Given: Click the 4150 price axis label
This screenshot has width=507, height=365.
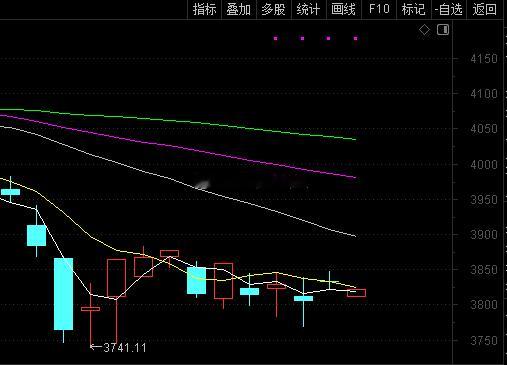Looking at the screenshot, I should point(484,59).
